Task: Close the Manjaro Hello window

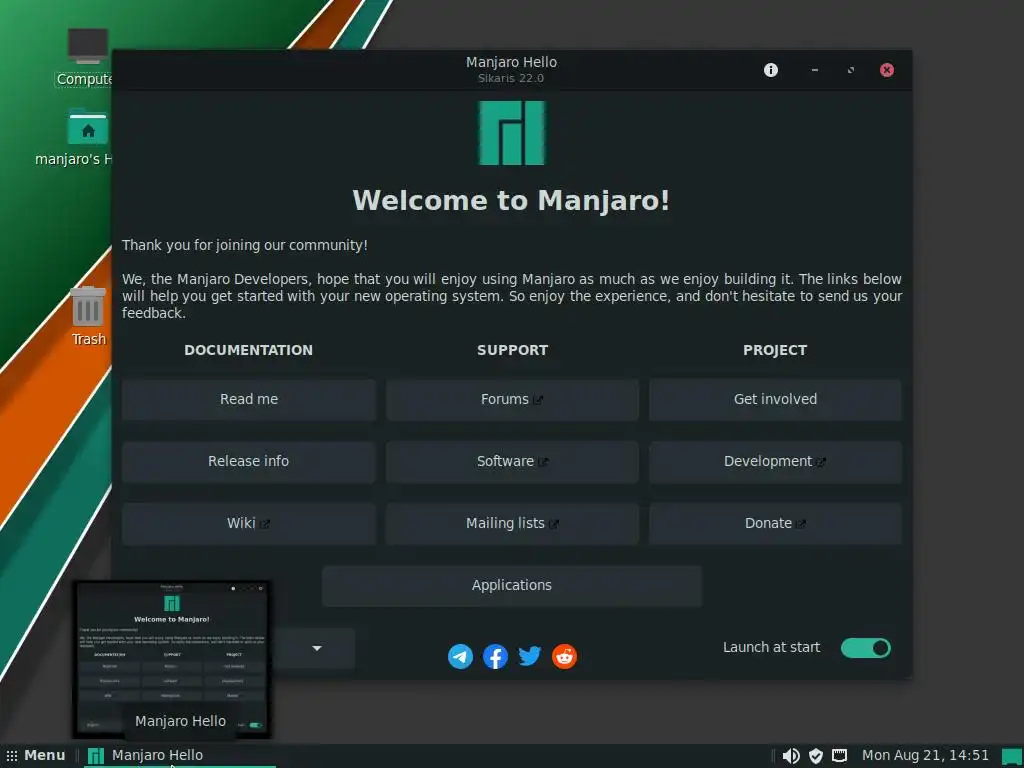Action: 886,70
